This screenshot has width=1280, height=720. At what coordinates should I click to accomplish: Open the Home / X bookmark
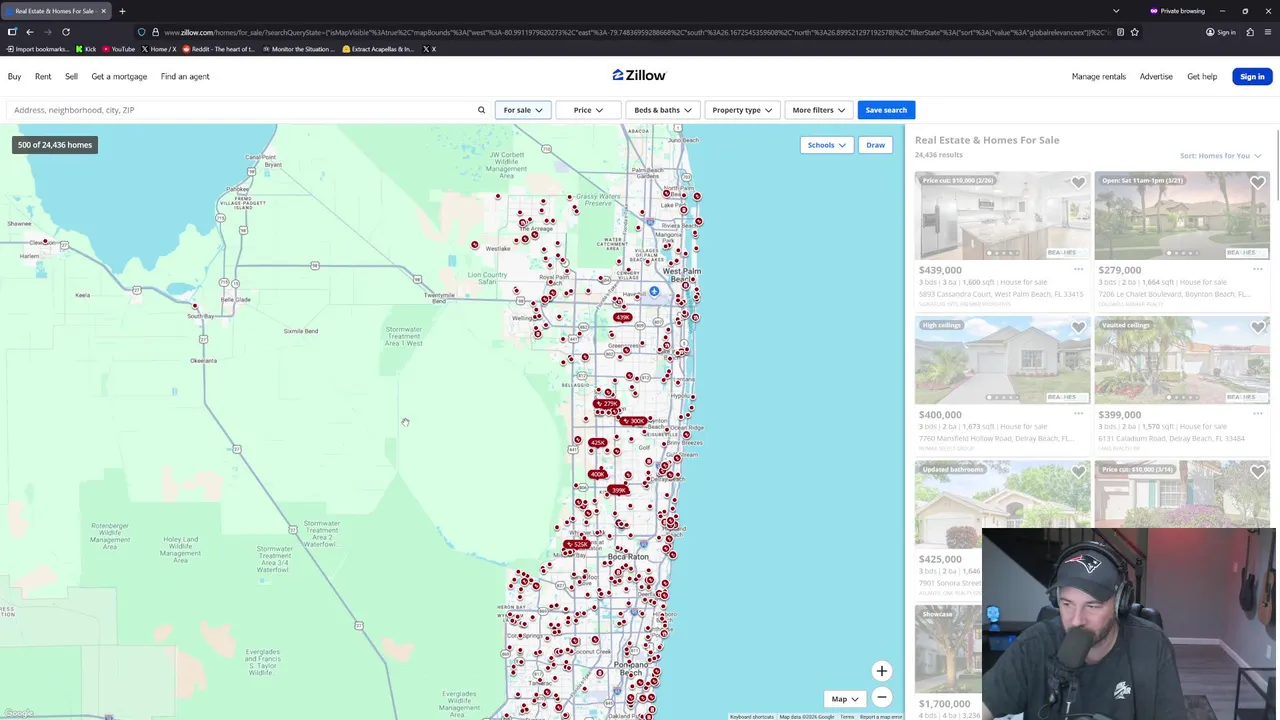158,49
